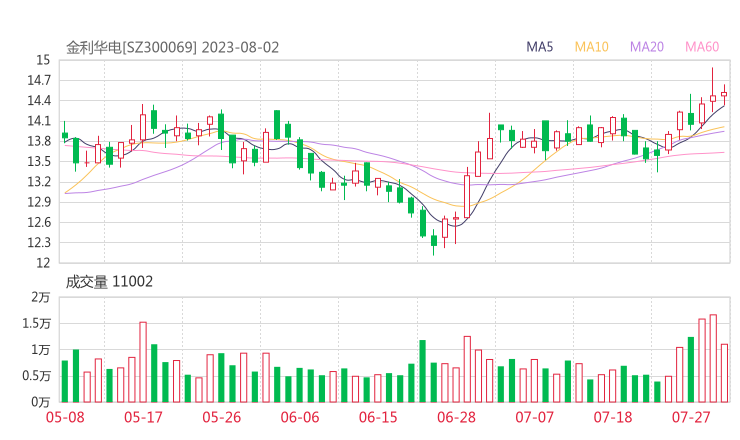Image resolution: width=740 pixels, height=440 pixels.
Task: Click the 07-07 date axis label
Action: point(535,417)
